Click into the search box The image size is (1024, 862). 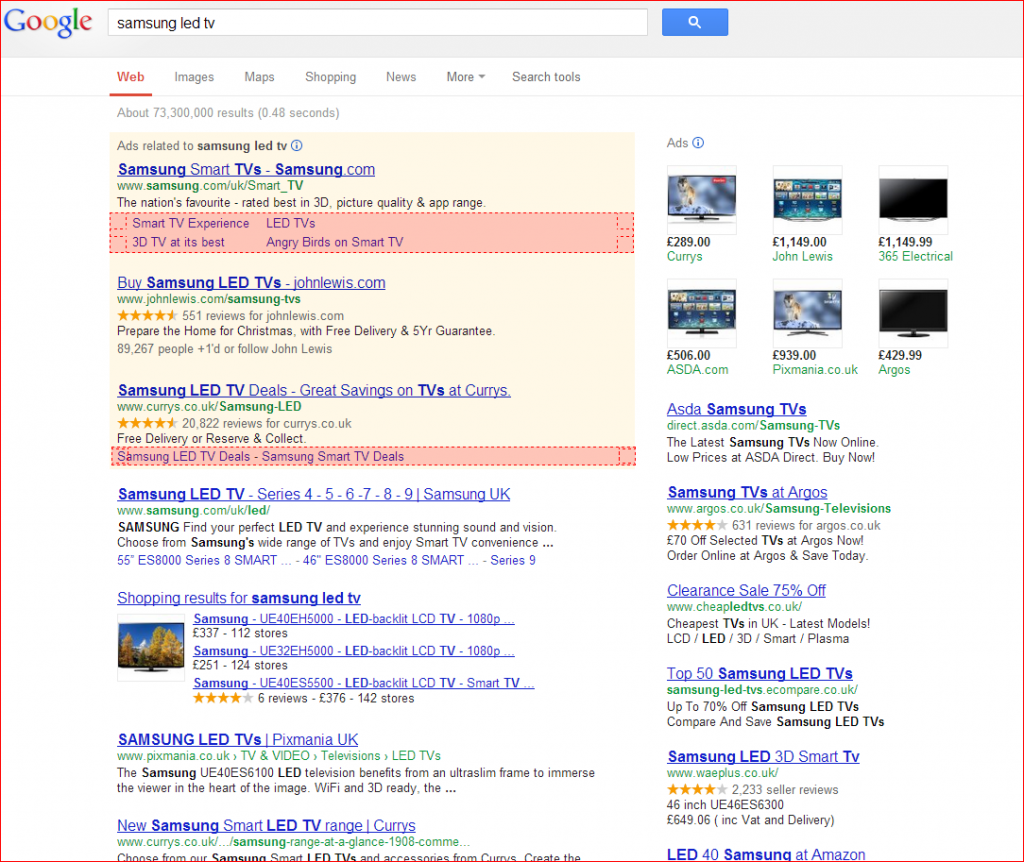(x=377, y=22)
